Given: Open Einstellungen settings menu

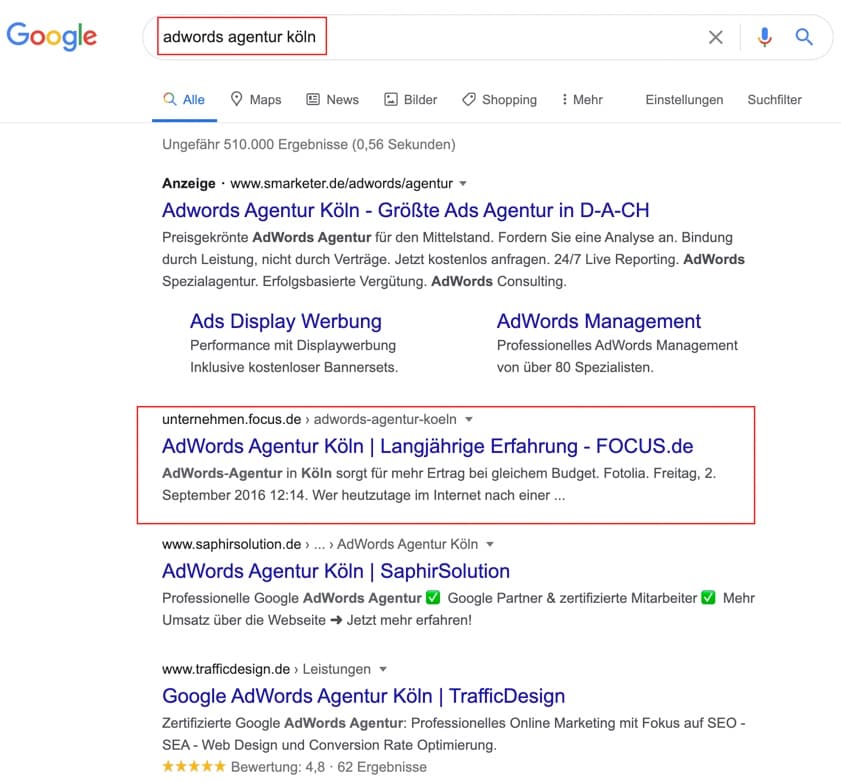Looking at the screenshot, I should pyautogui.click(x=684, y=100).
